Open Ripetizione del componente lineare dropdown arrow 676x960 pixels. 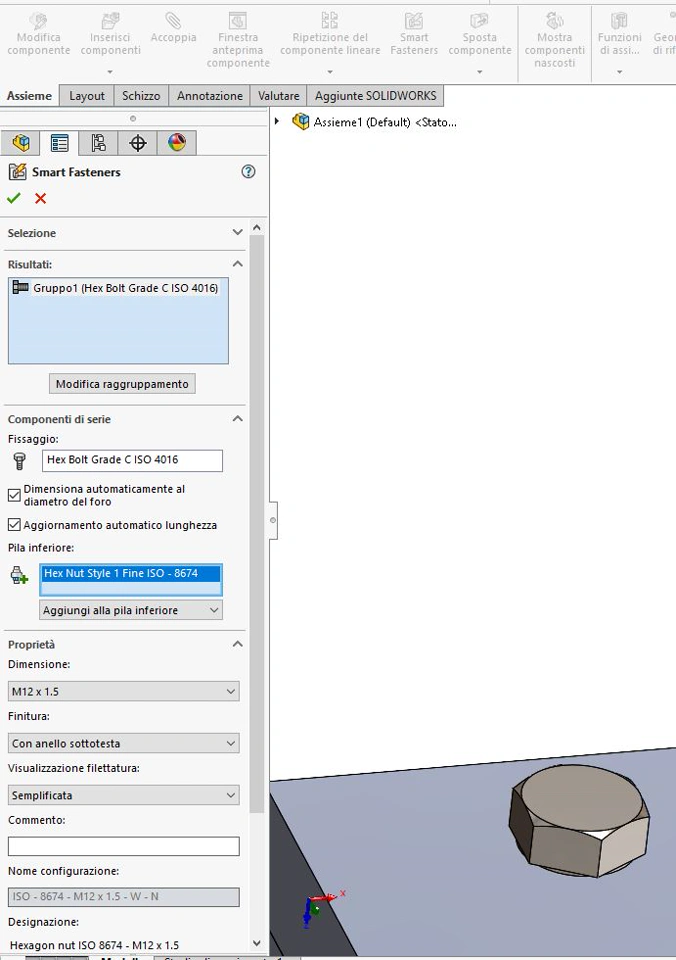330,72
